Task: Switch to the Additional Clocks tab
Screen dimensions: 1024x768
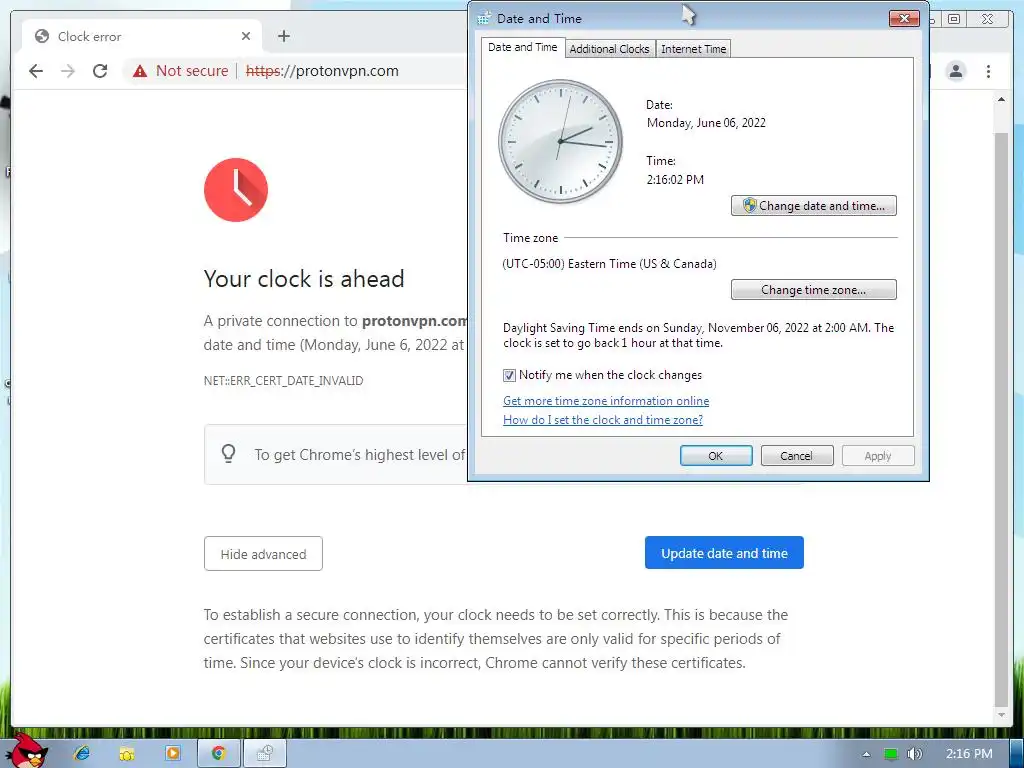Action: point(609,49)
